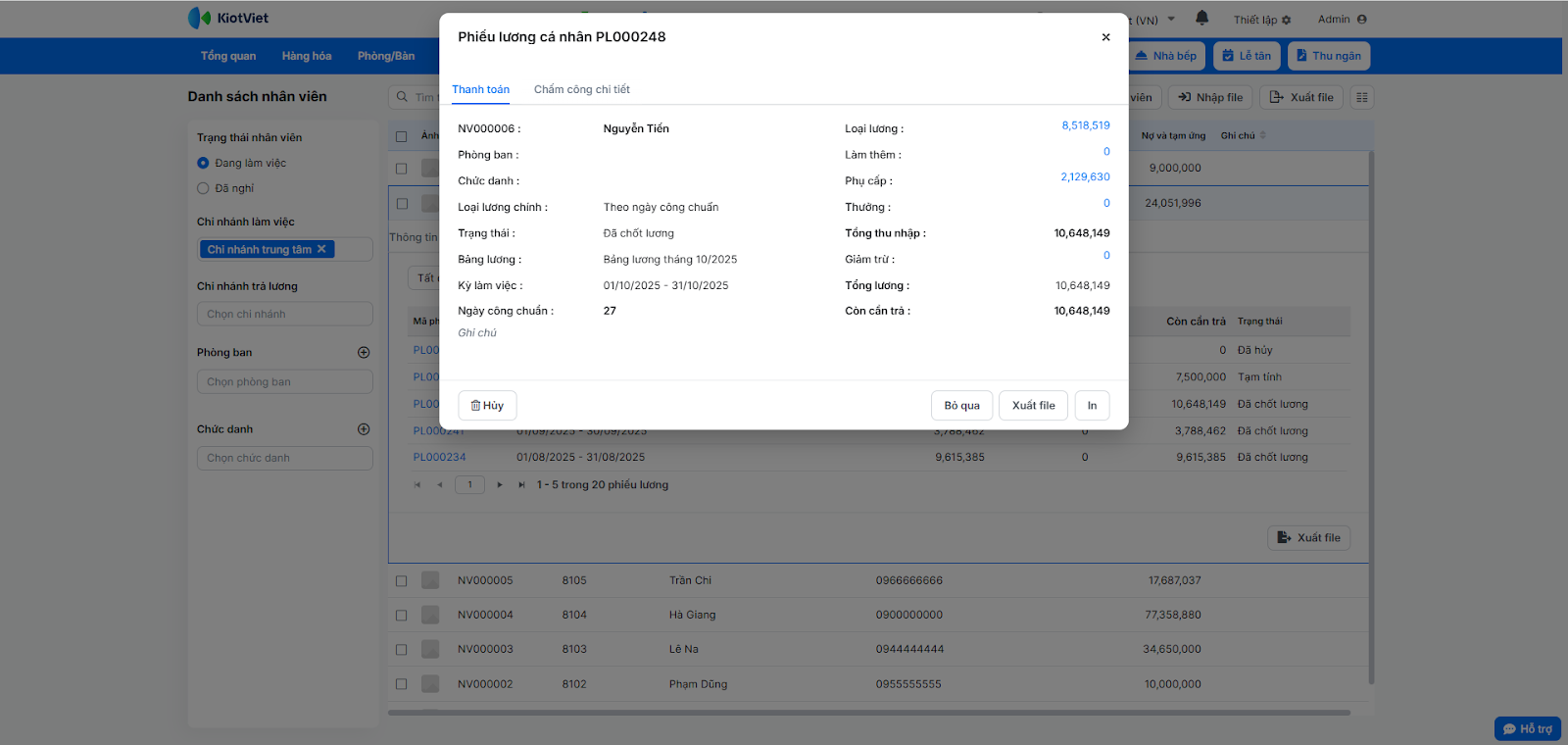The height and width of the screenshot is (745, 1568).
Task: Click the page number 1 box
Action: tap(469, 485)
